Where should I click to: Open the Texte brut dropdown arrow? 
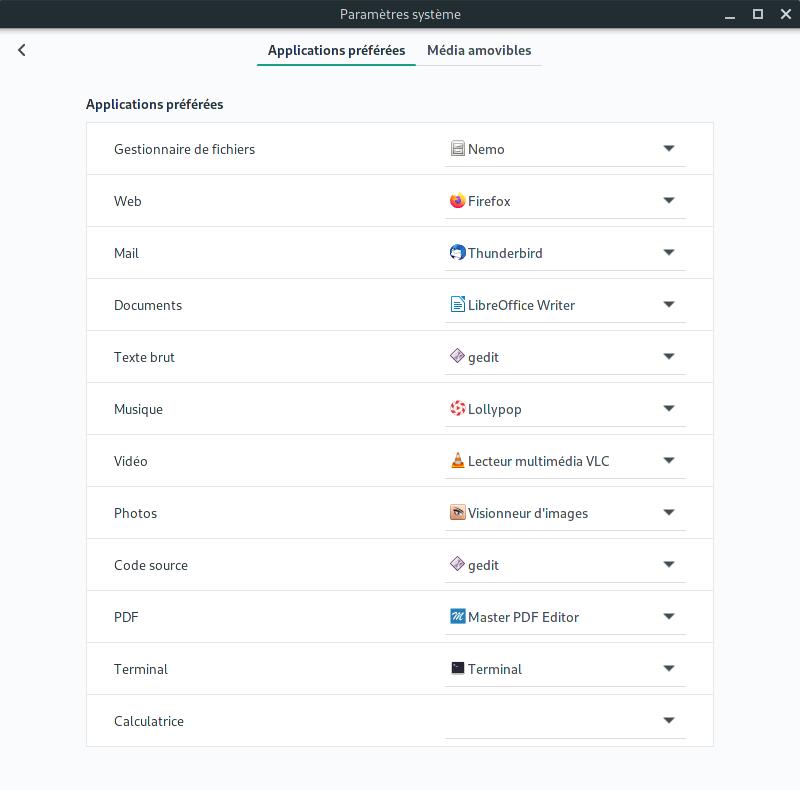(669, 356)
